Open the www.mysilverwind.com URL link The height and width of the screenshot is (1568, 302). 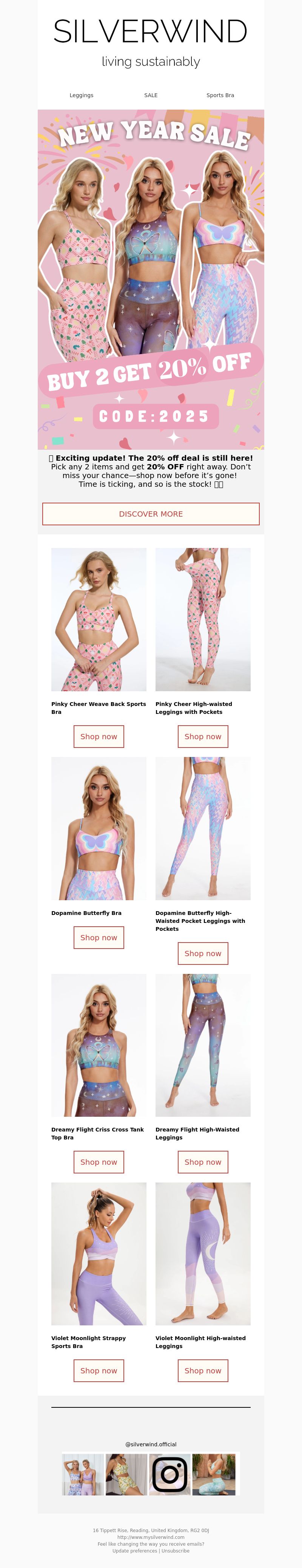coord(151,1537)
